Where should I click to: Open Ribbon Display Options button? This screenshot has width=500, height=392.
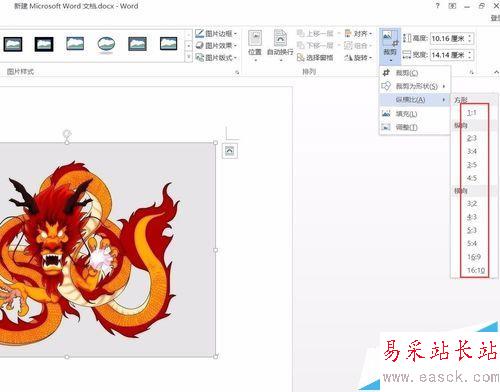point(452,6)
